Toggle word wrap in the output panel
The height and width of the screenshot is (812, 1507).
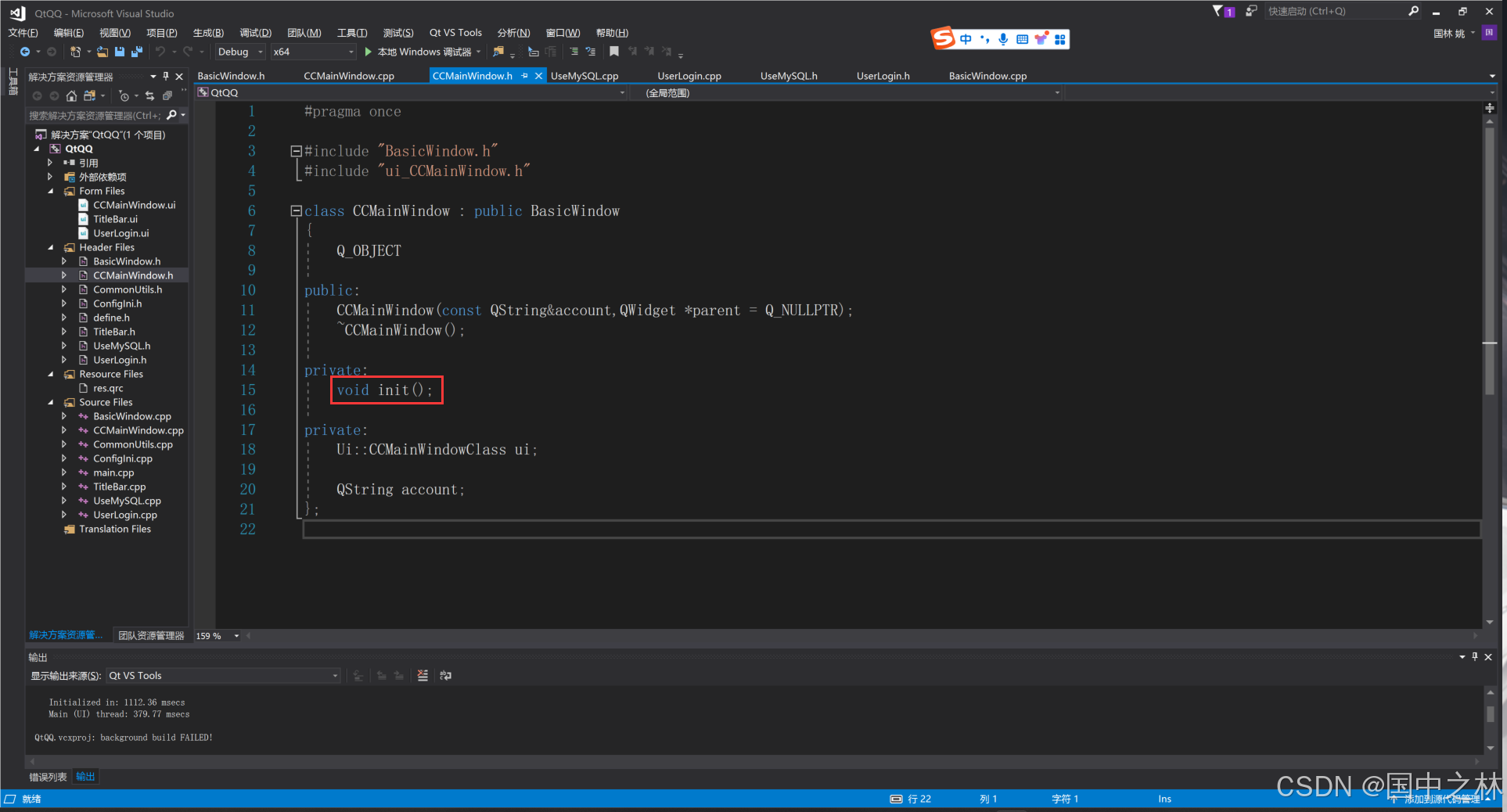[x=446, y=675]
